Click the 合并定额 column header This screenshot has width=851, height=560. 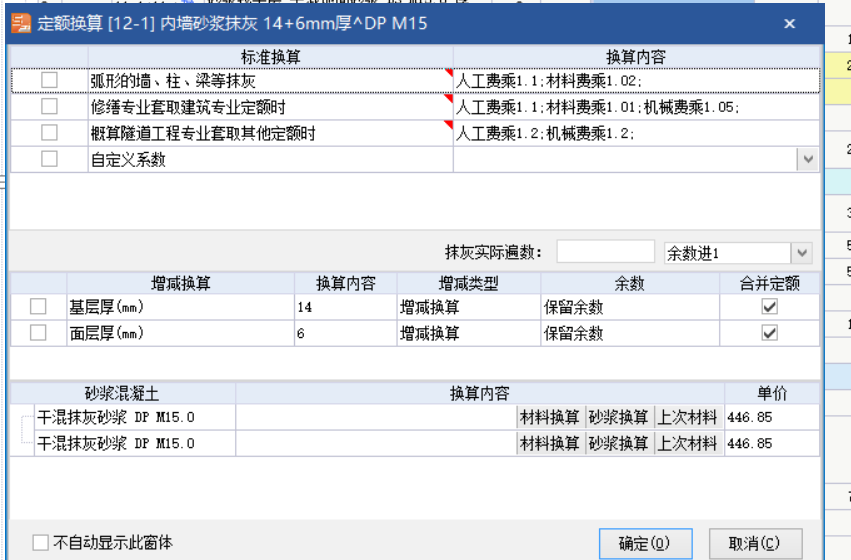pyautogui.click(x=770, y=283)
